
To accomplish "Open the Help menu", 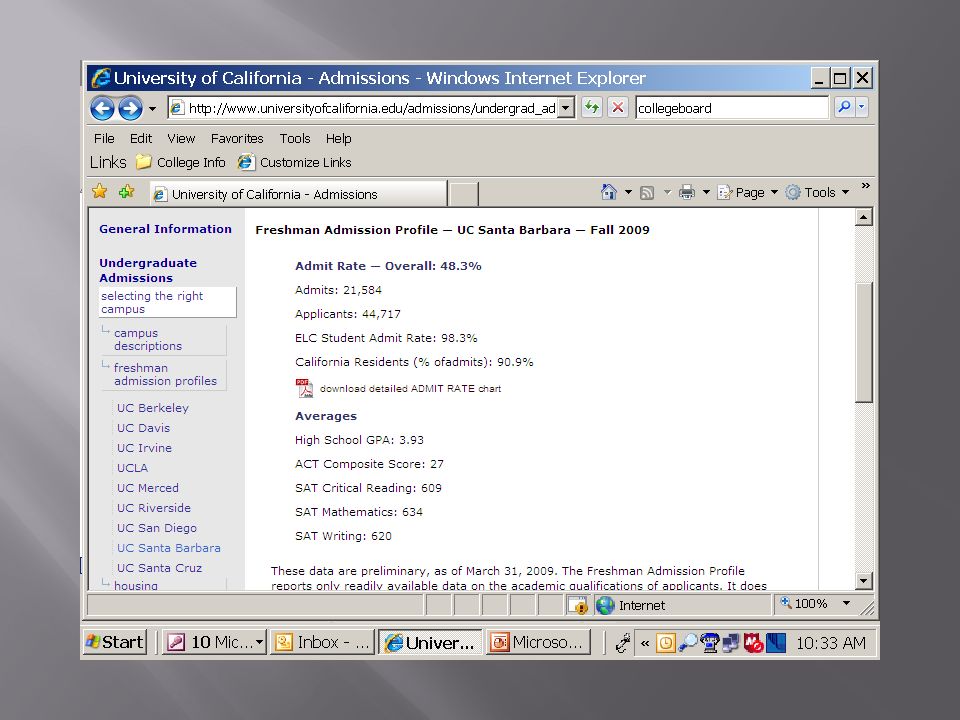I will click(339, 138).
